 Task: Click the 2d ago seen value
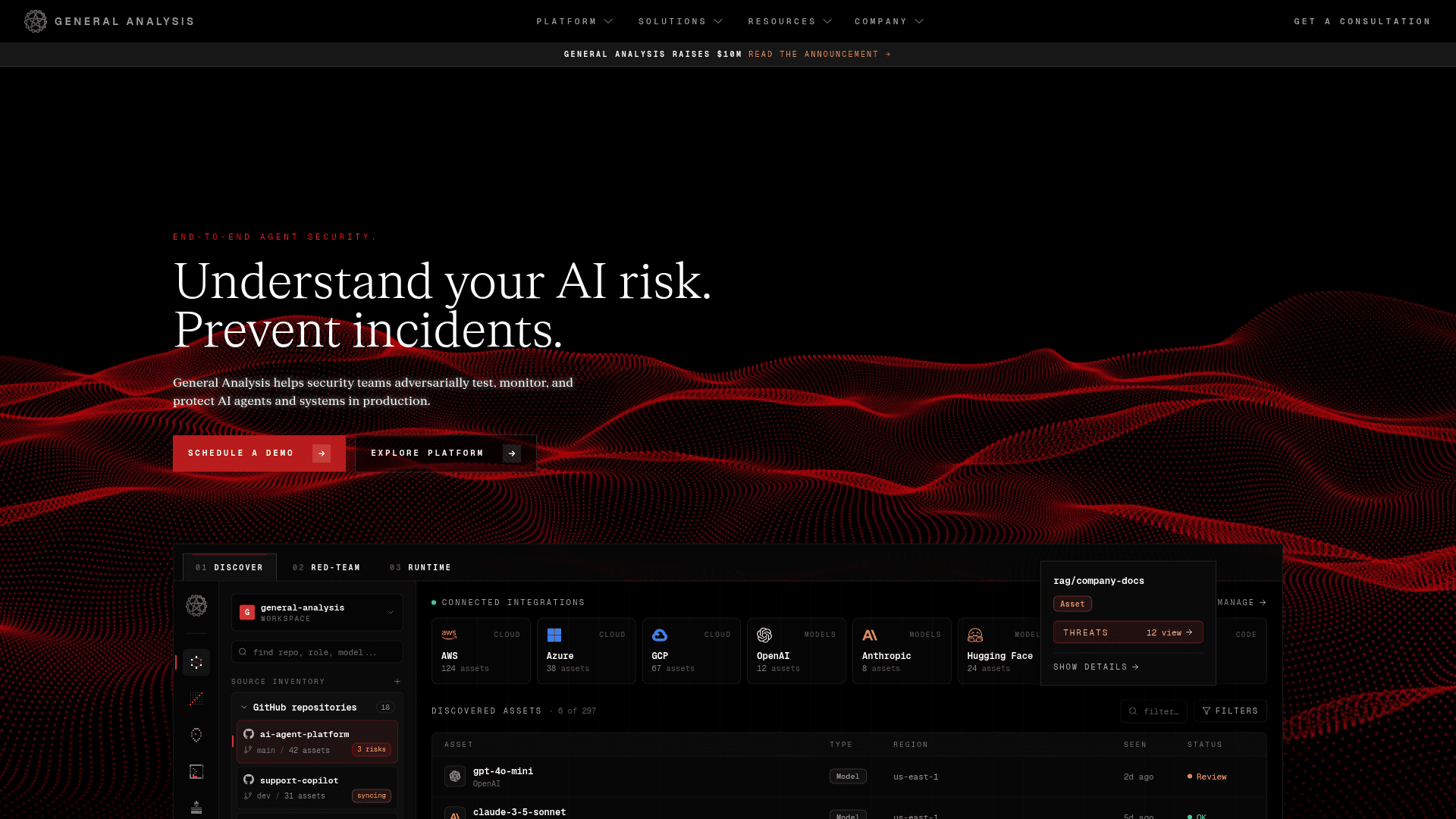pyautogui.click(x=1139, y=777)
